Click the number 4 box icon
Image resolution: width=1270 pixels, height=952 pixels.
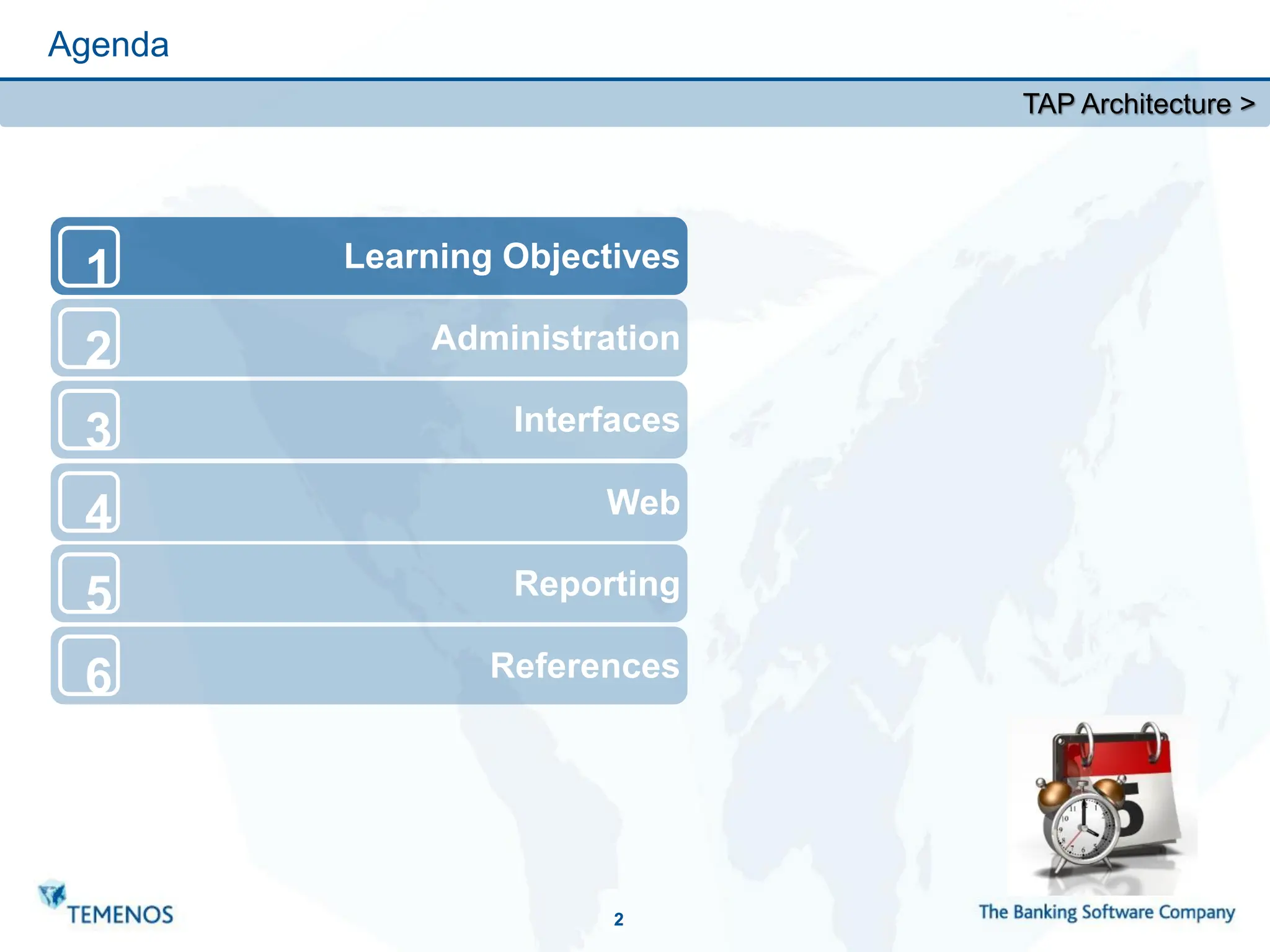89,502
